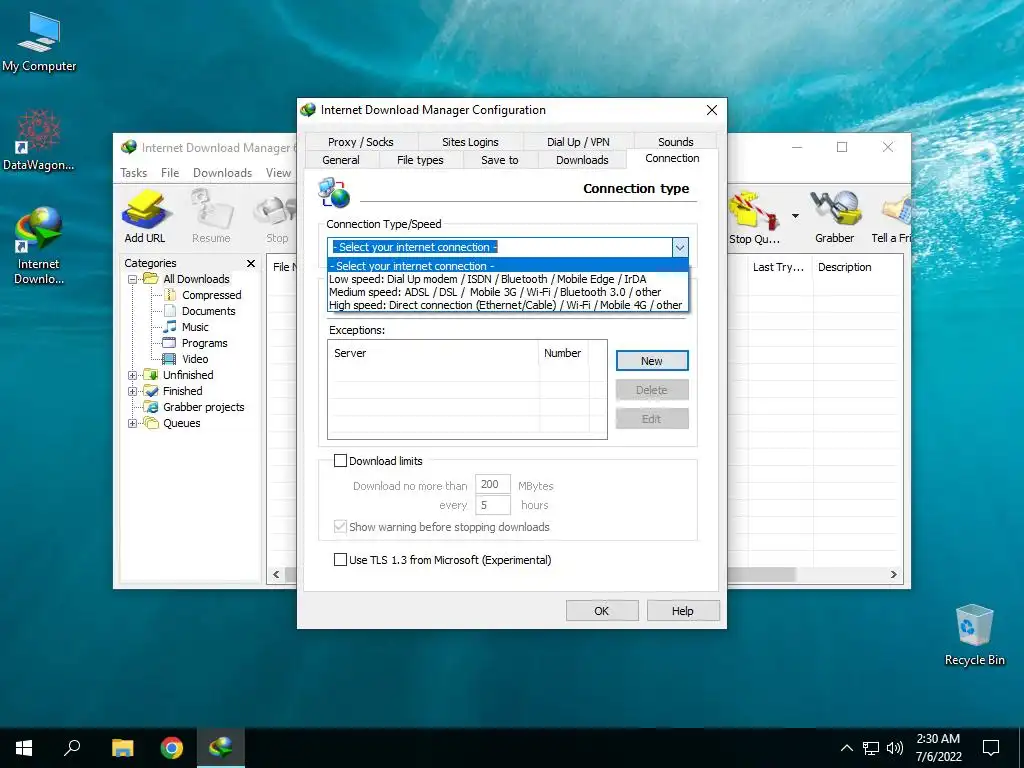Show hidden tray icons chevron

[846, 748]
